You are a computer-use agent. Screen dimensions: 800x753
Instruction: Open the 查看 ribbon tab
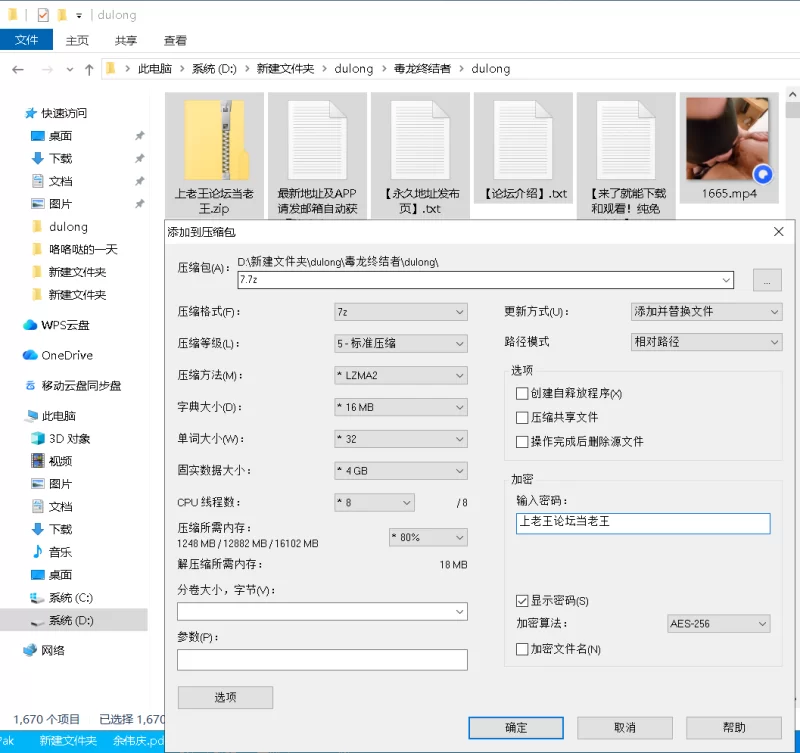(x=175, y=41)
